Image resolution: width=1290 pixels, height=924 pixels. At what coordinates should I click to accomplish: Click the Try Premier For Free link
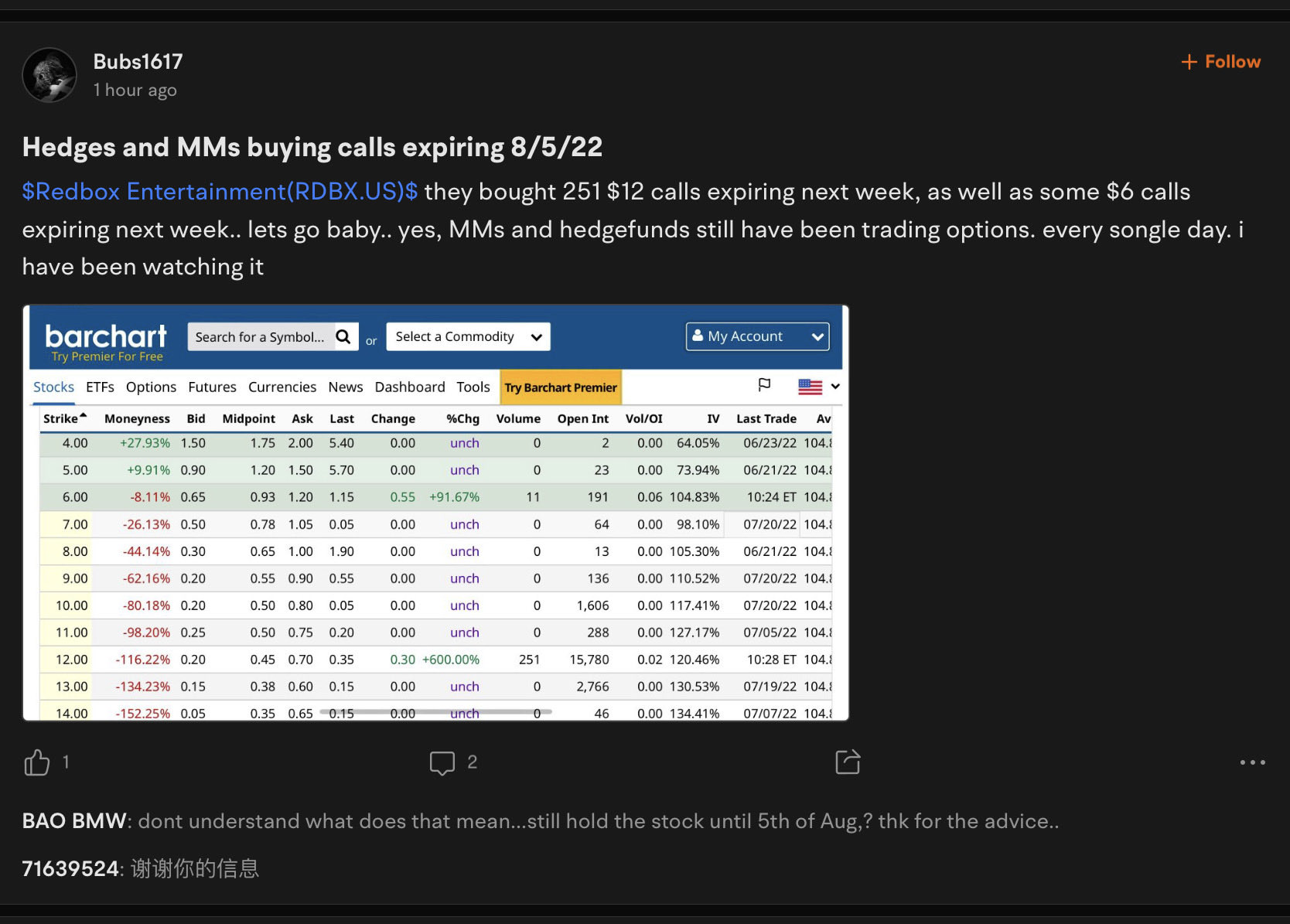coord(107,356)
